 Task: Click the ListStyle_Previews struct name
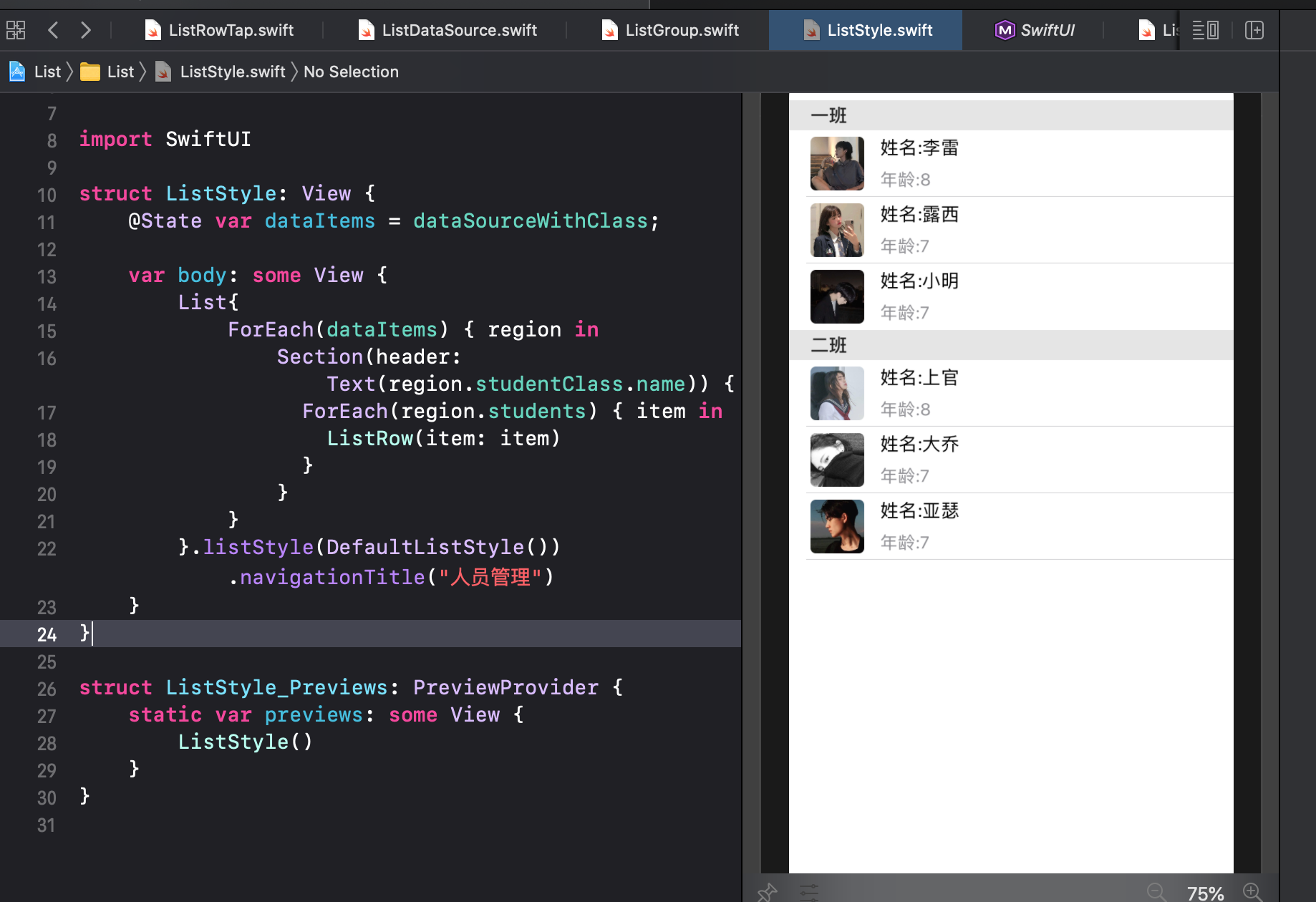coord(276,687)
